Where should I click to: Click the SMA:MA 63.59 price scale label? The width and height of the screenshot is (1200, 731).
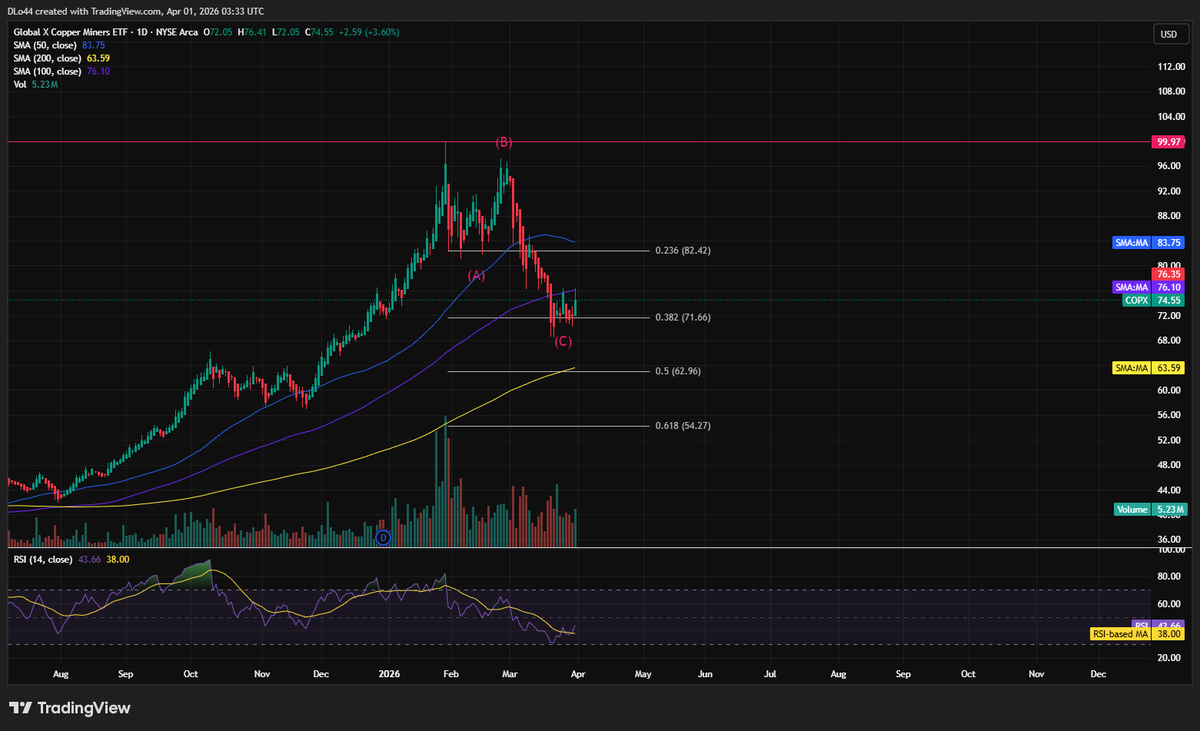tap(1149, 368)
